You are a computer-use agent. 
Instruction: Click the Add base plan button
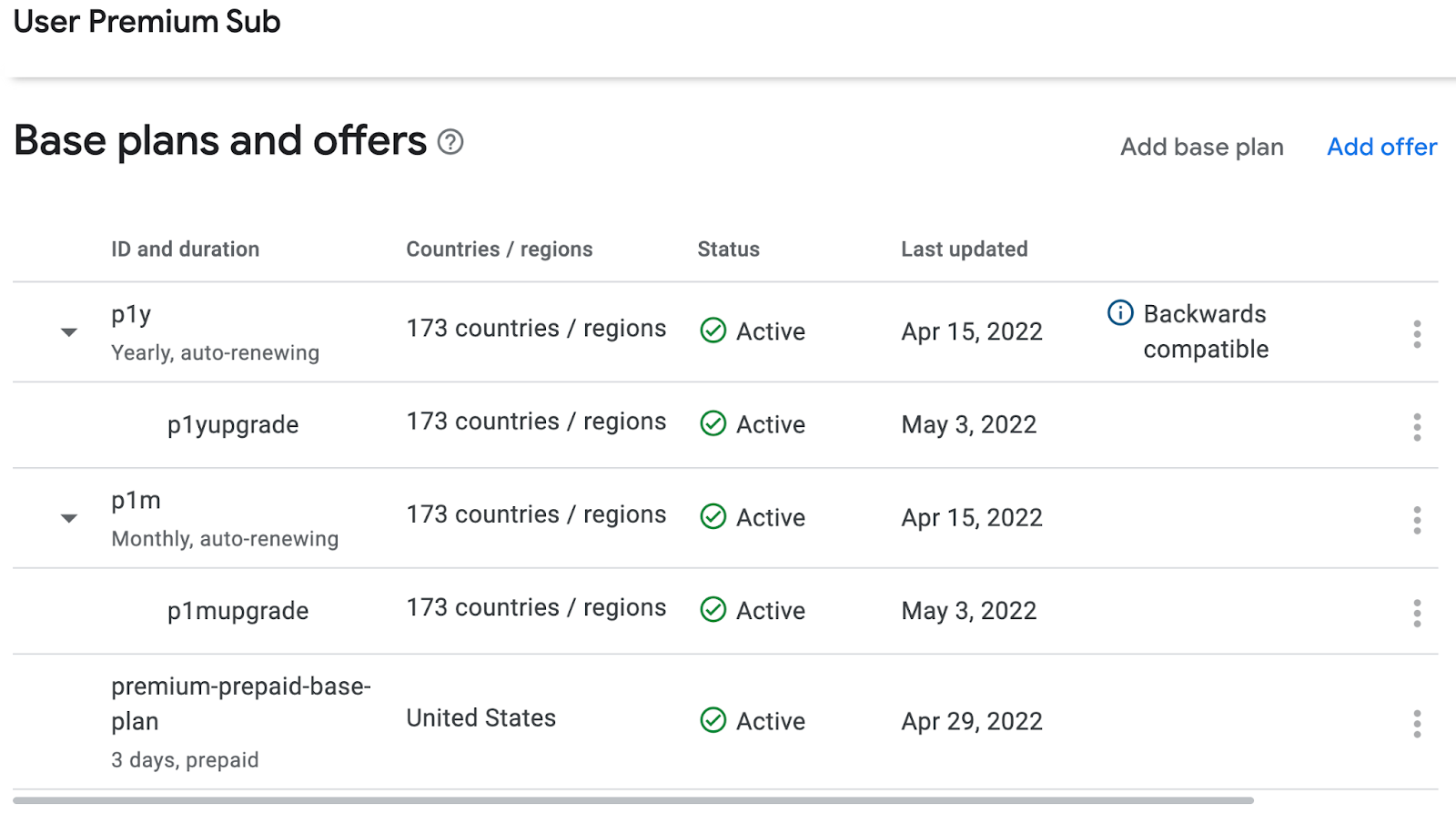click(x=1201, y=148)
